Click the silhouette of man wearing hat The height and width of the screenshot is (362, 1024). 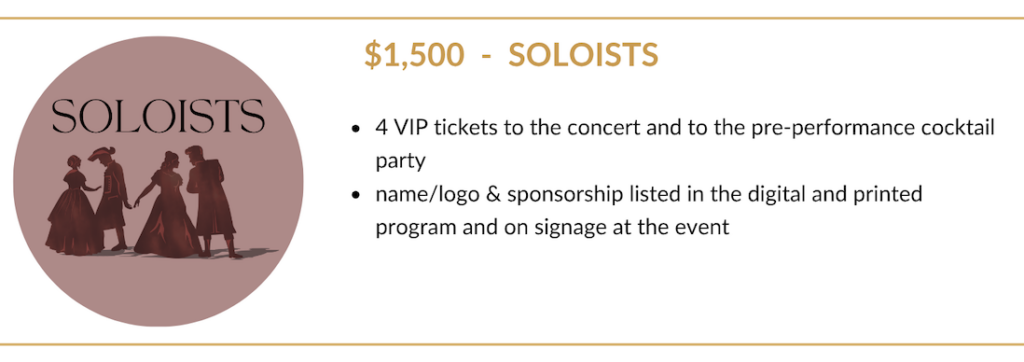(112, 197)
